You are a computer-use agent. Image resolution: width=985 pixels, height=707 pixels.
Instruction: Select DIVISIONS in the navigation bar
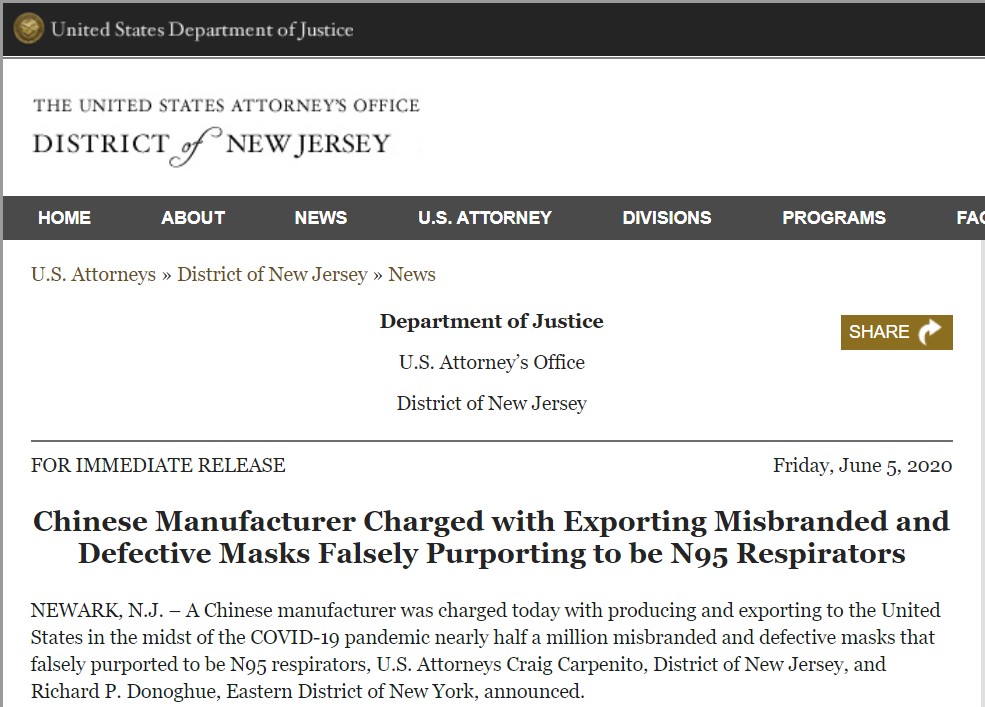(667, 218)
